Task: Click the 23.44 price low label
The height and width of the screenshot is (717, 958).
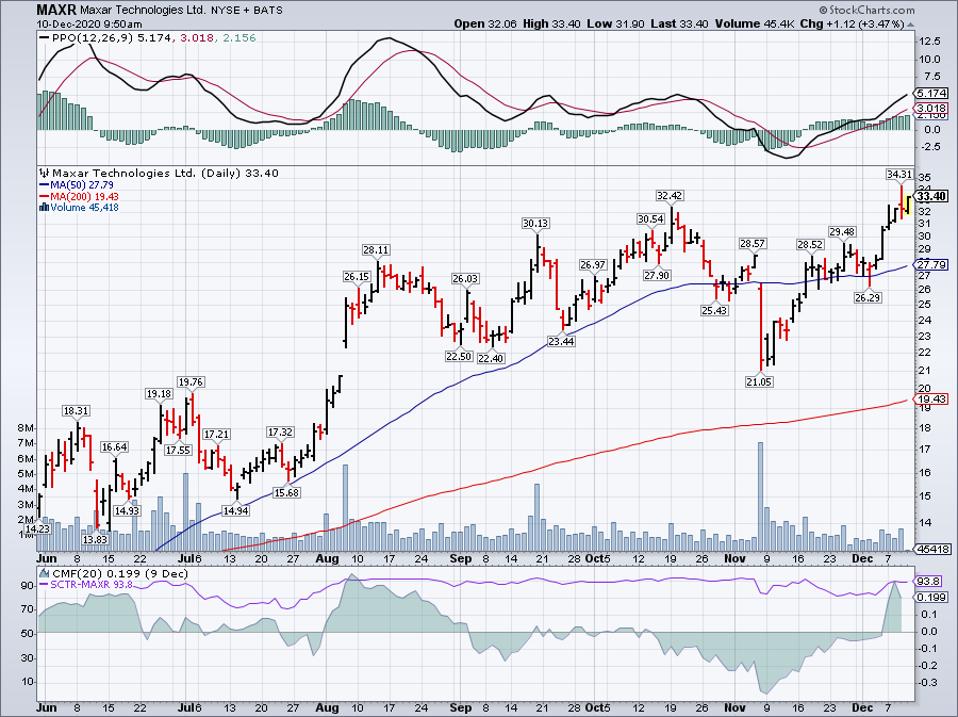Action: coord(561,341)
